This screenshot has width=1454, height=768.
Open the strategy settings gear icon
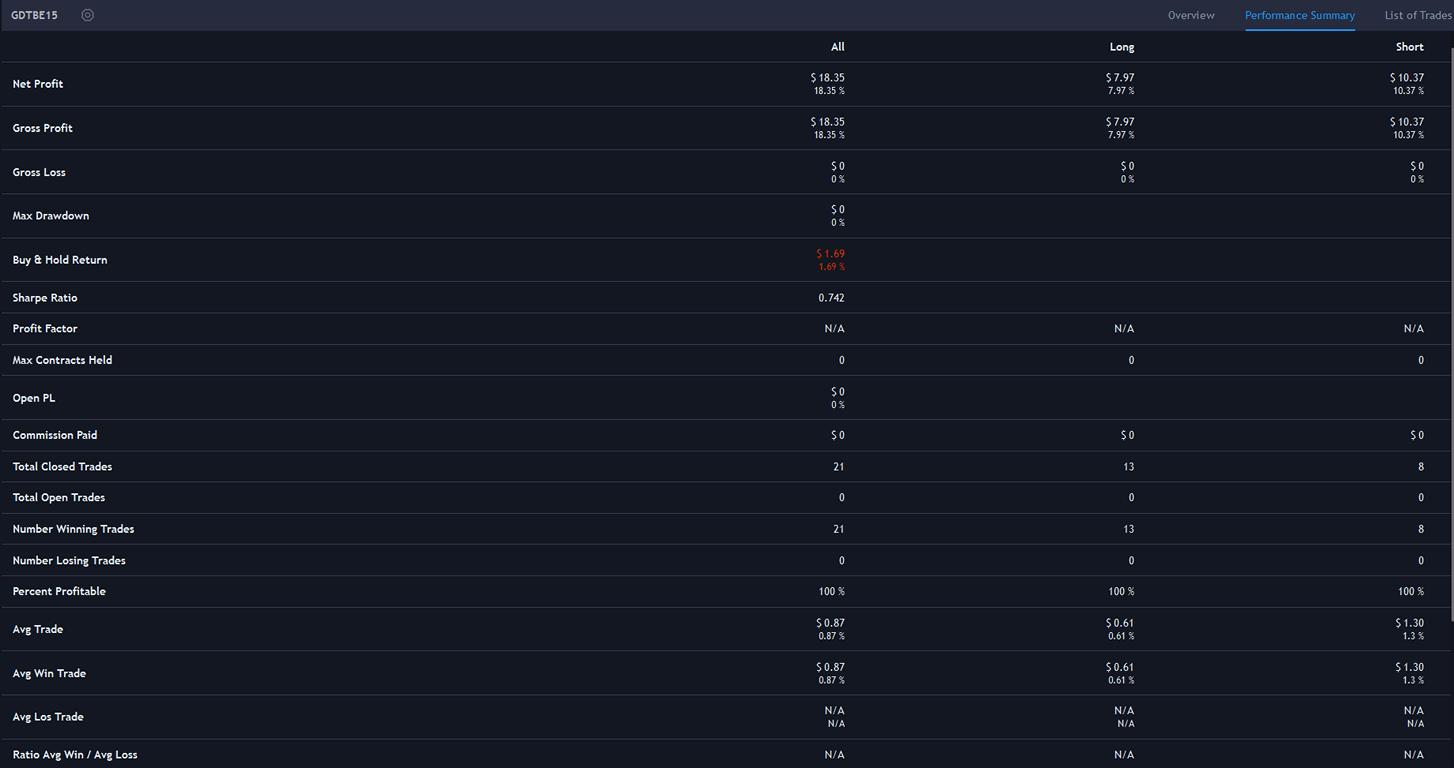click(88, 15)
